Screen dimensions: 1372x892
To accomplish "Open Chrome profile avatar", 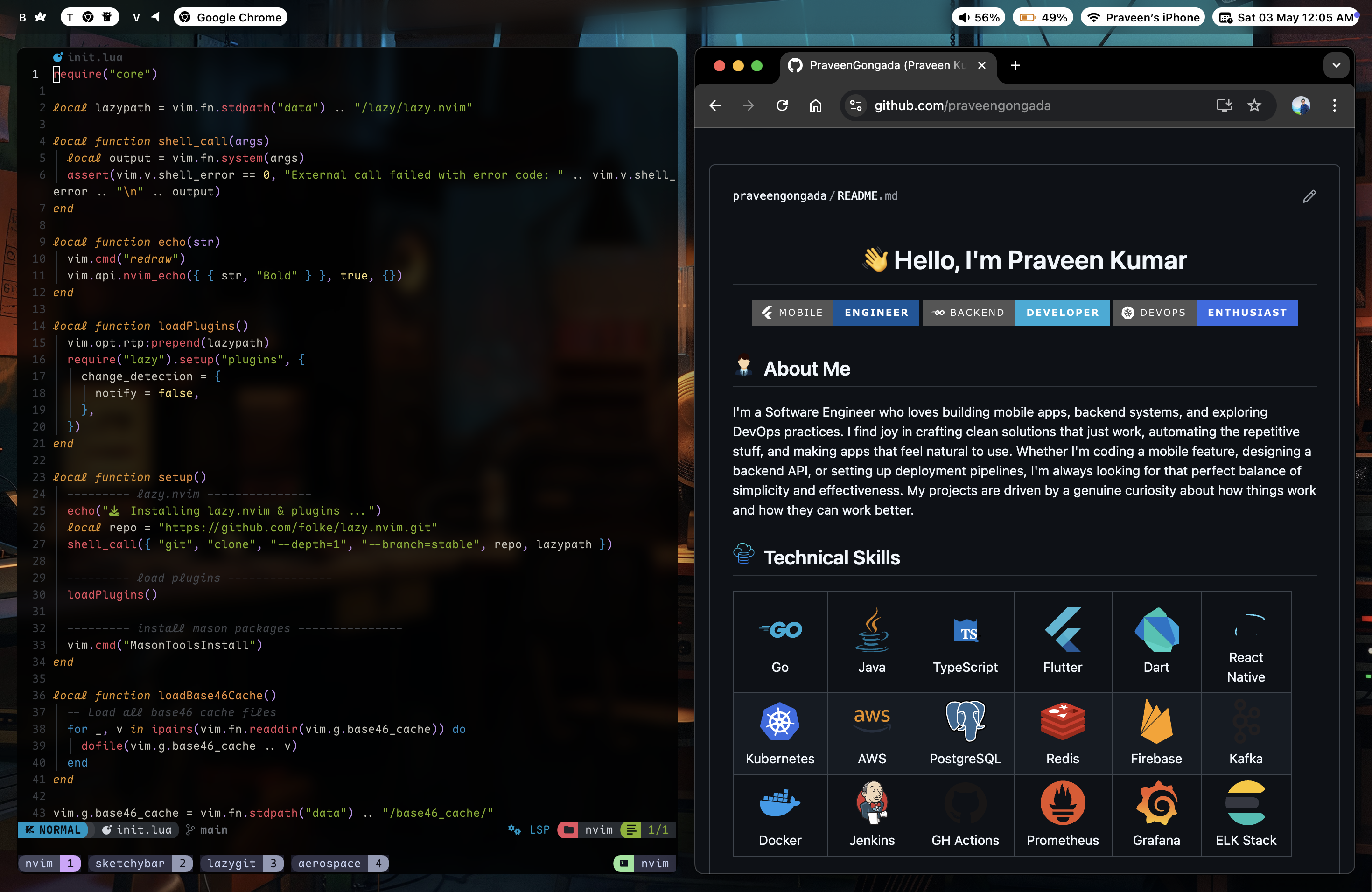I will (1301, 105).
